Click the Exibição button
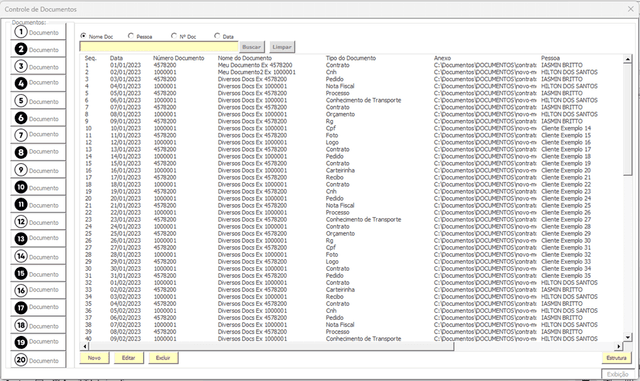The width and height of the screenshot is (640, 381). click(618, 374)
